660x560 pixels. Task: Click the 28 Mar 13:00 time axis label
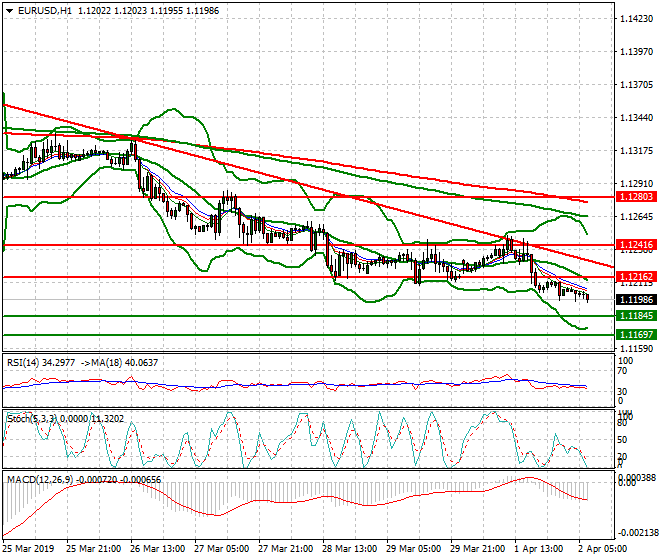coord(349,549)
